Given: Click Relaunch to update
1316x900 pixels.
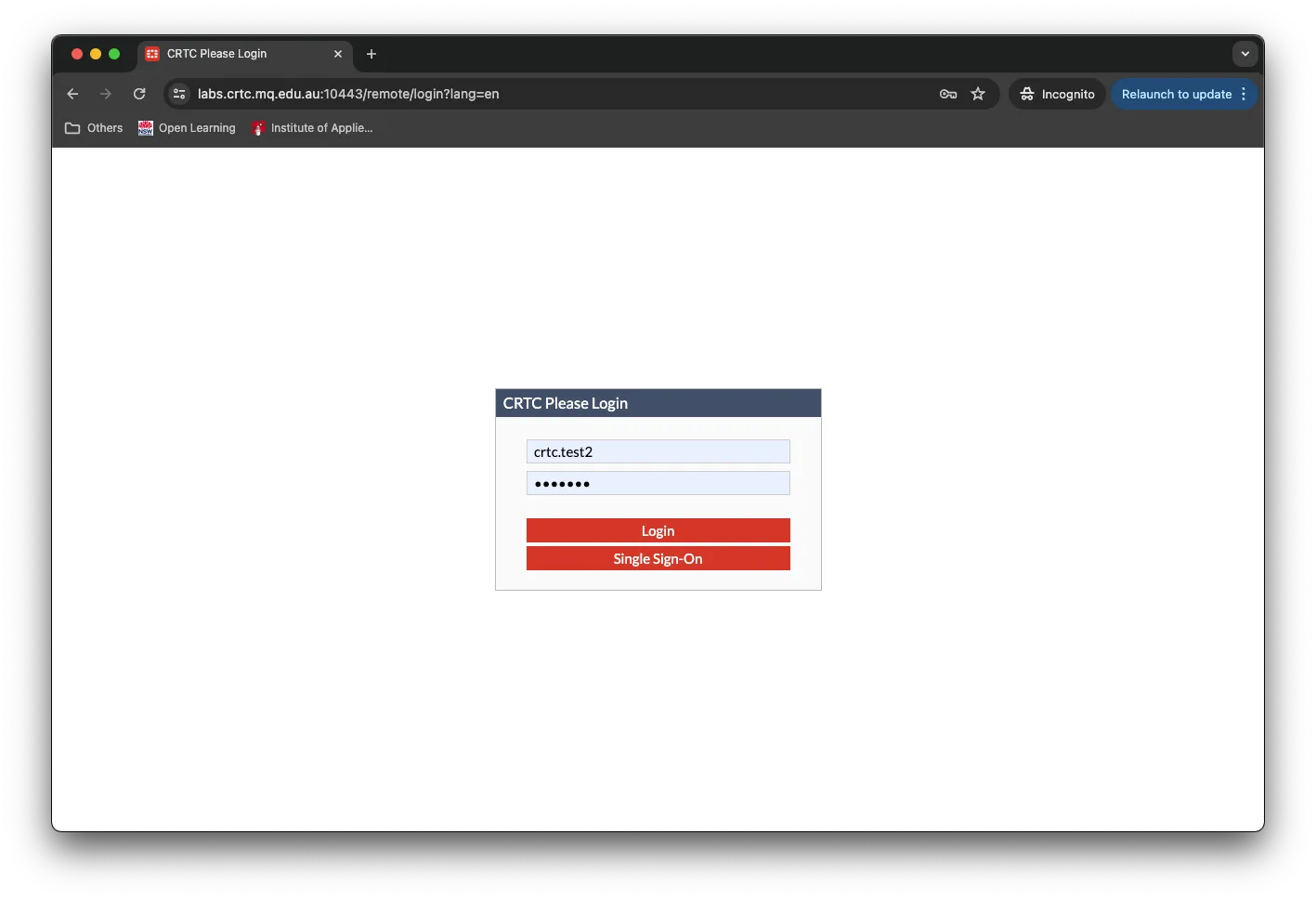Looking at the screenshot, I should 1176,94.
